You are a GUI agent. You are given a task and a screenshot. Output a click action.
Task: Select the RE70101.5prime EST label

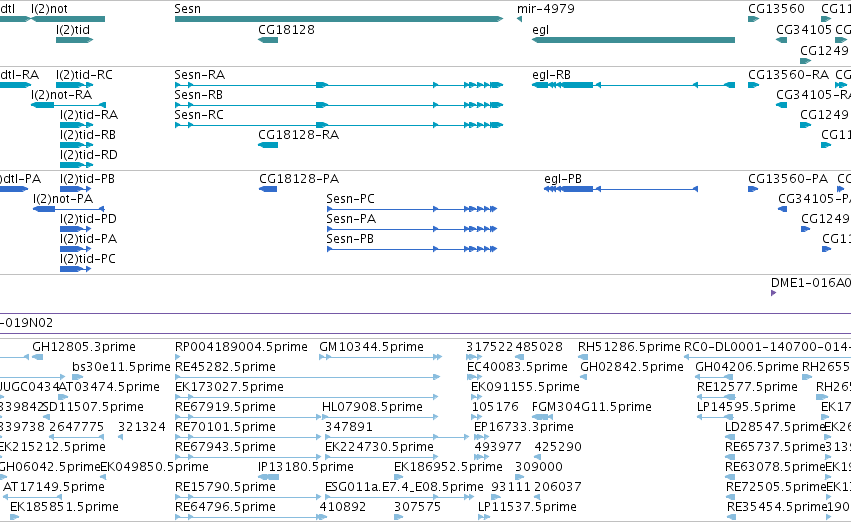pos(225,427)
